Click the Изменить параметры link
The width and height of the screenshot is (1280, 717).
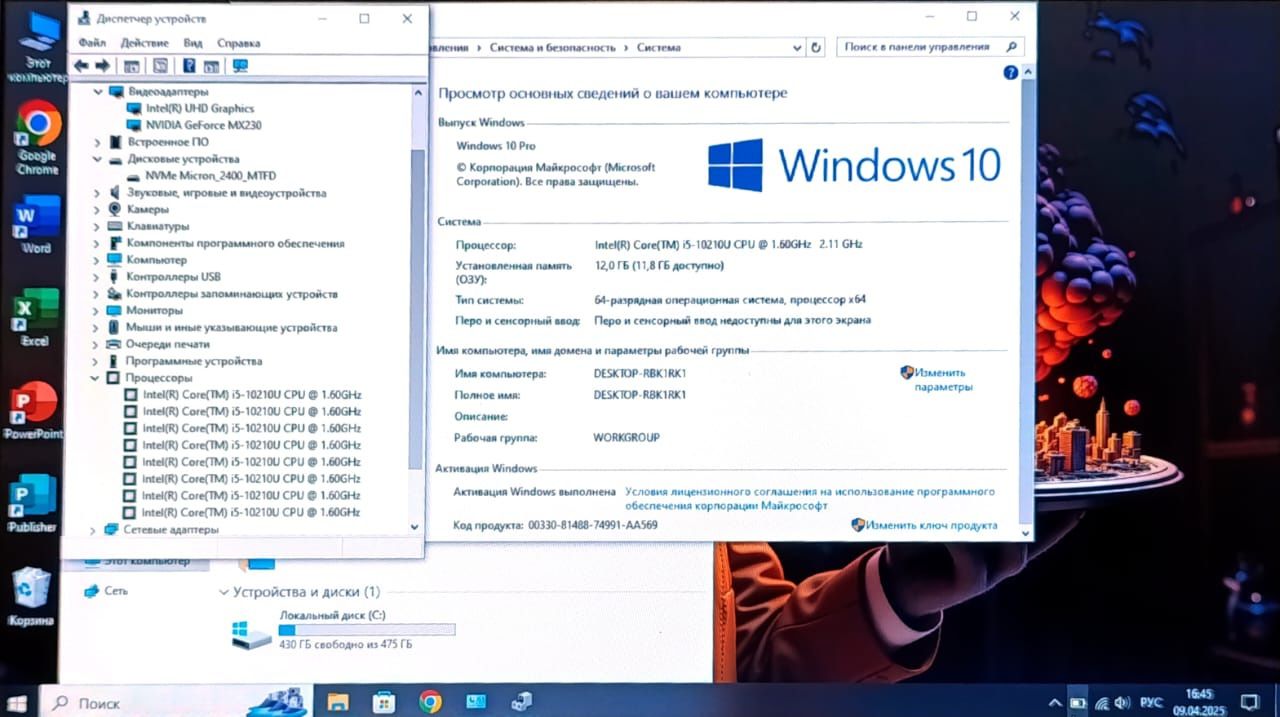click(942, 379)
